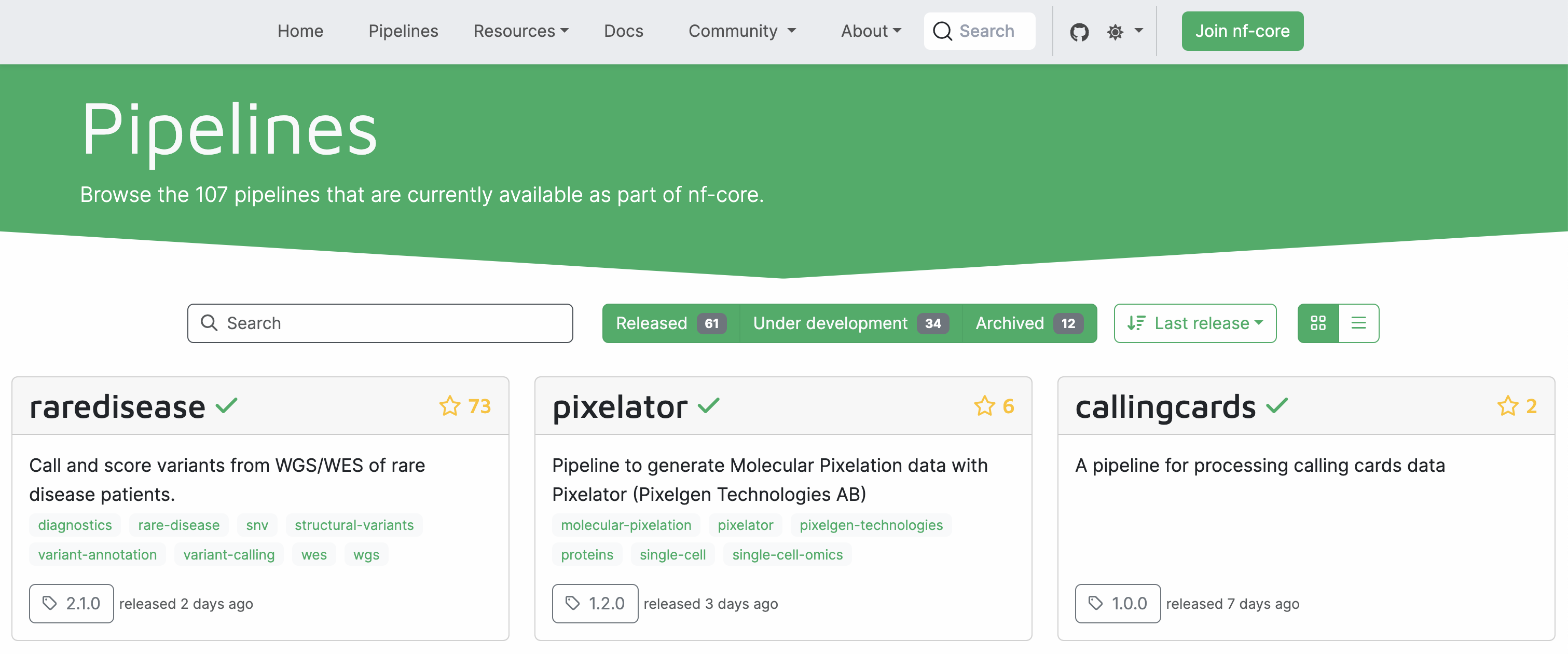Switch to grid view layout
This screenshot has width=1568, height=654.
[1318, 323]
